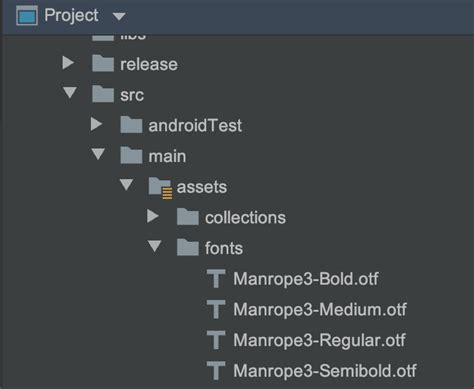The image size is (474, 389).
Task: Click the androidTest folder icon
Action: 131,125
